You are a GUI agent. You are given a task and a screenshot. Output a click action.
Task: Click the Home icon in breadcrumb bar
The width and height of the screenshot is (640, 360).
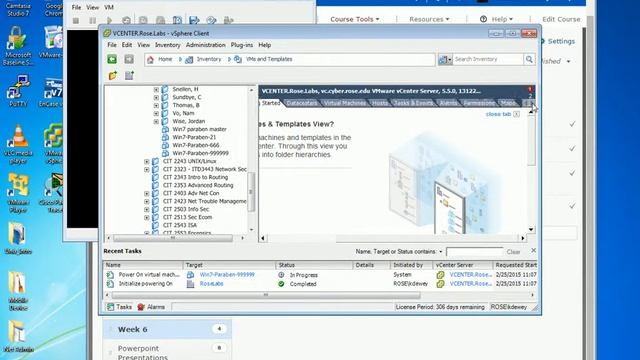pyautogui.click(x=150, y=60)
